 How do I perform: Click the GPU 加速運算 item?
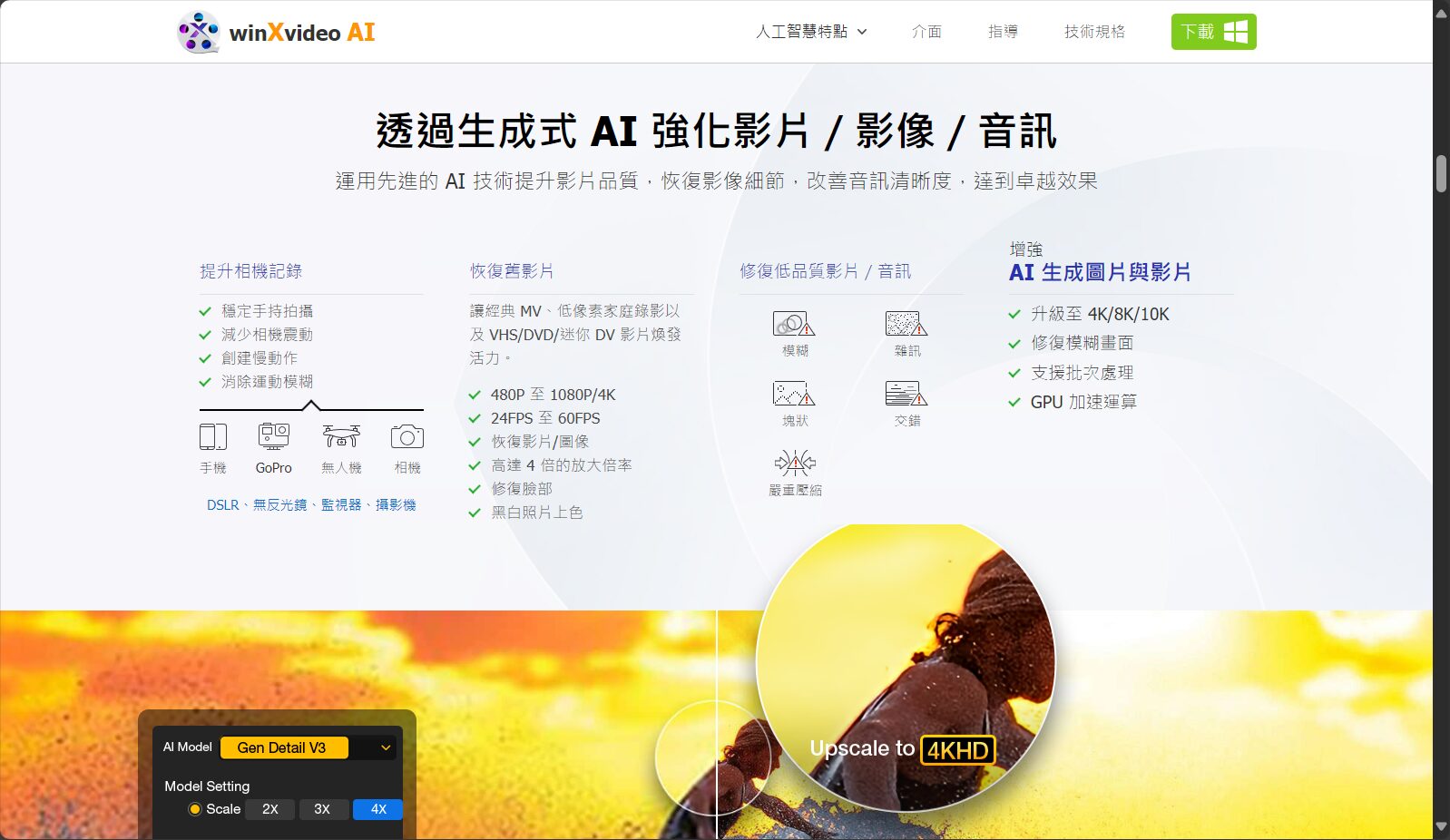tap(1073, 402)
